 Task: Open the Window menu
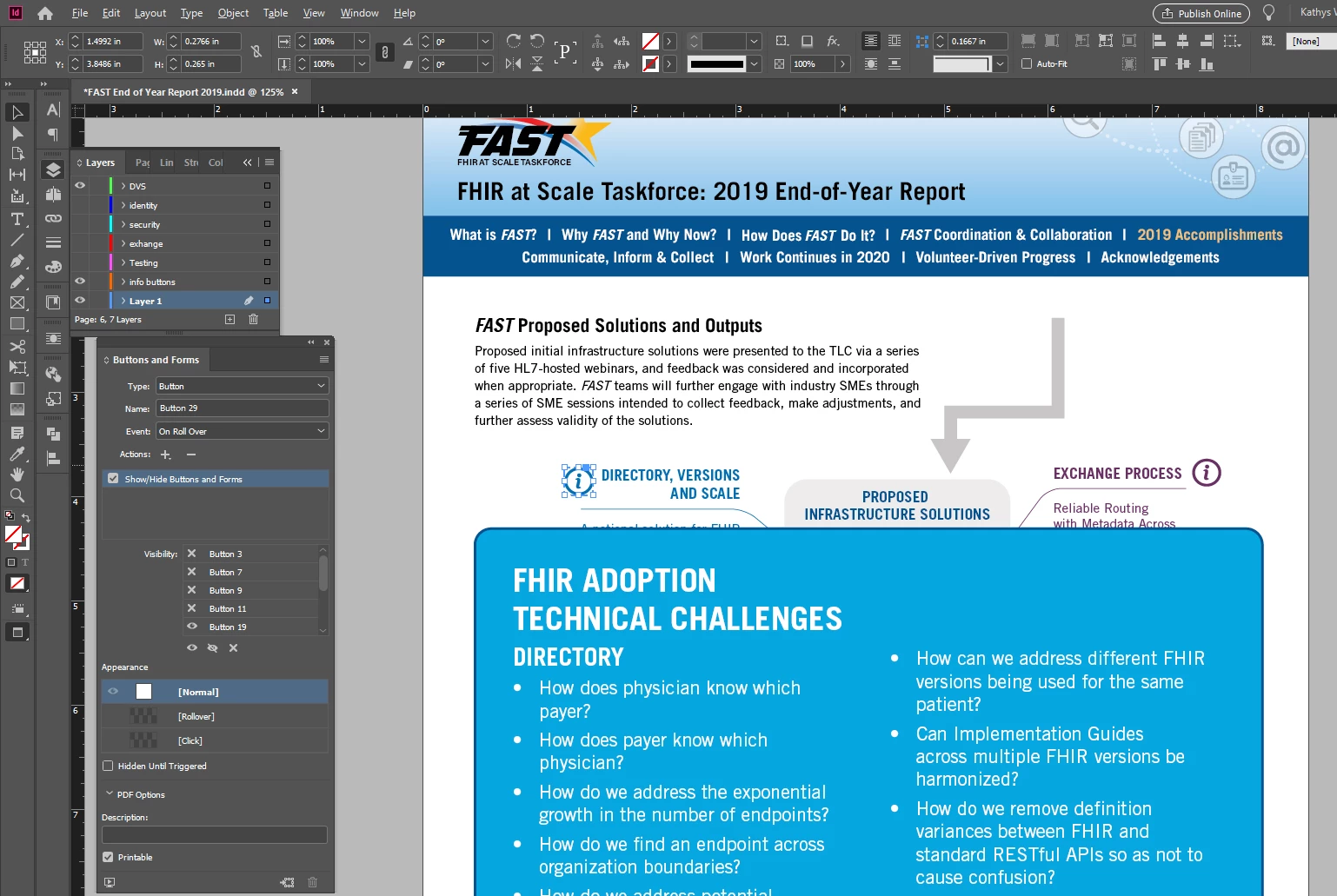359,13
